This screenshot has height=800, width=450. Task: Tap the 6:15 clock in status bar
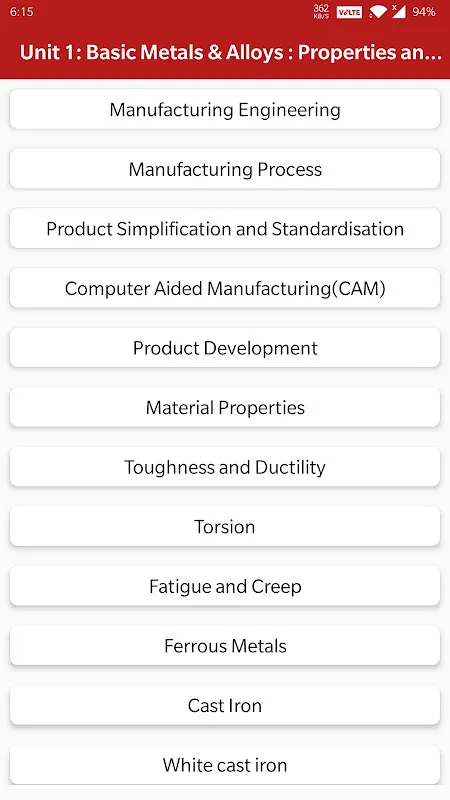coord(21,12)
